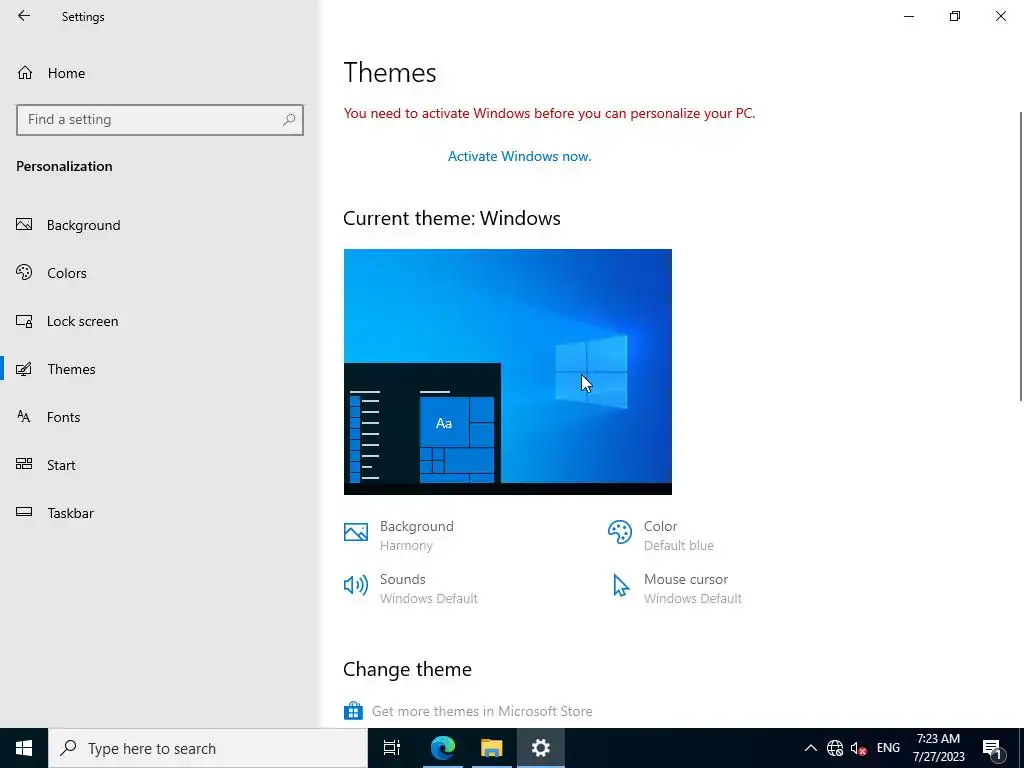Click the Themes icon in the sidebar
Viewport: 1024px width, 768px height.
[24, 369]
